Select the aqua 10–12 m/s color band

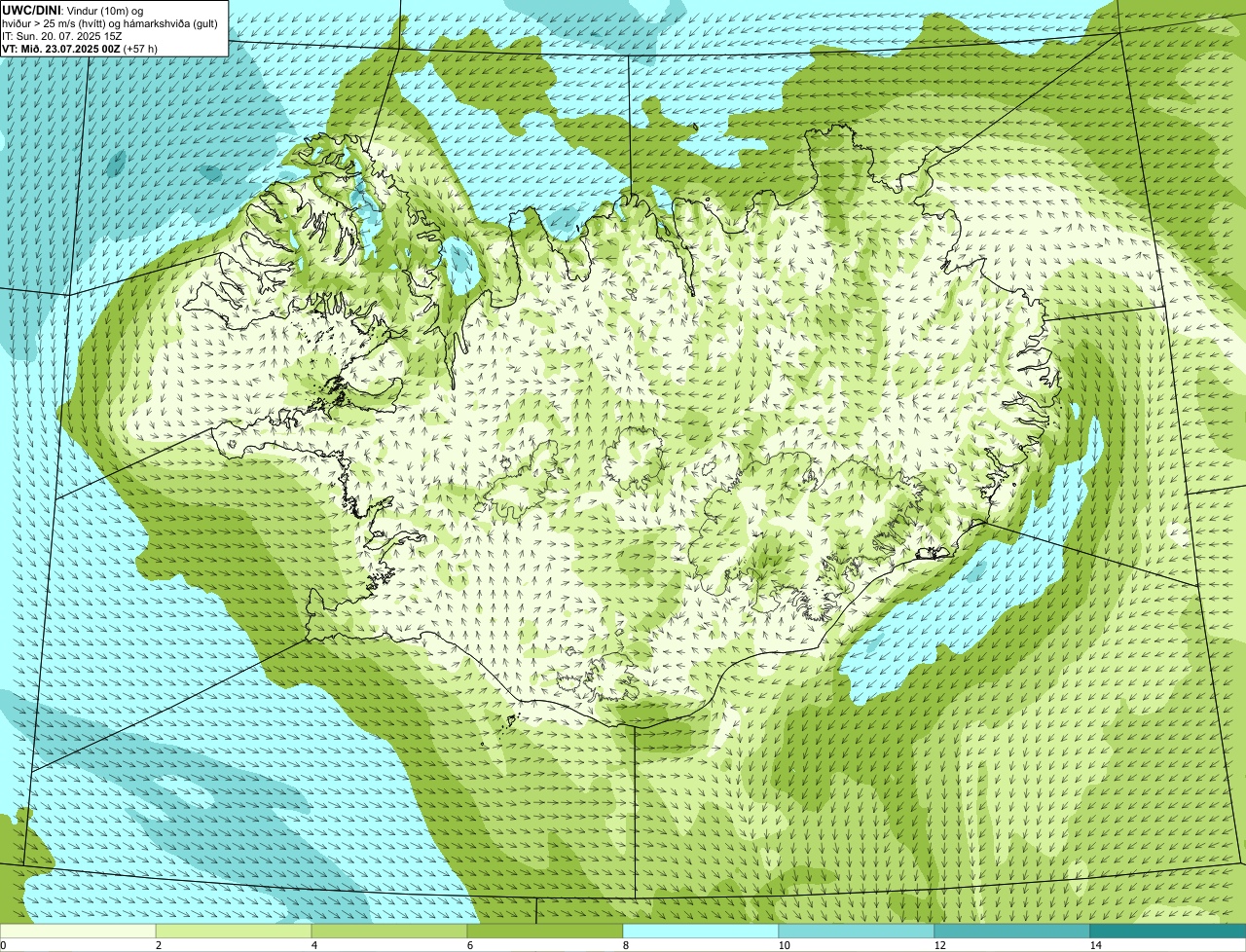coord(857,931)
